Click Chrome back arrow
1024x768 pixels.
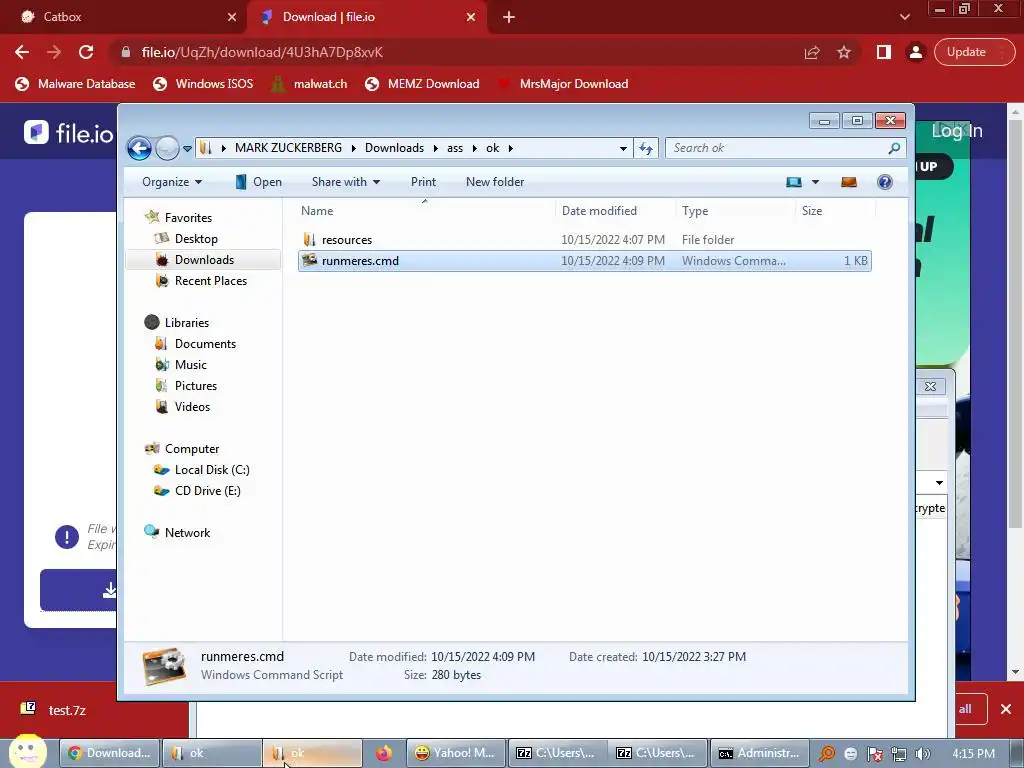22,52
